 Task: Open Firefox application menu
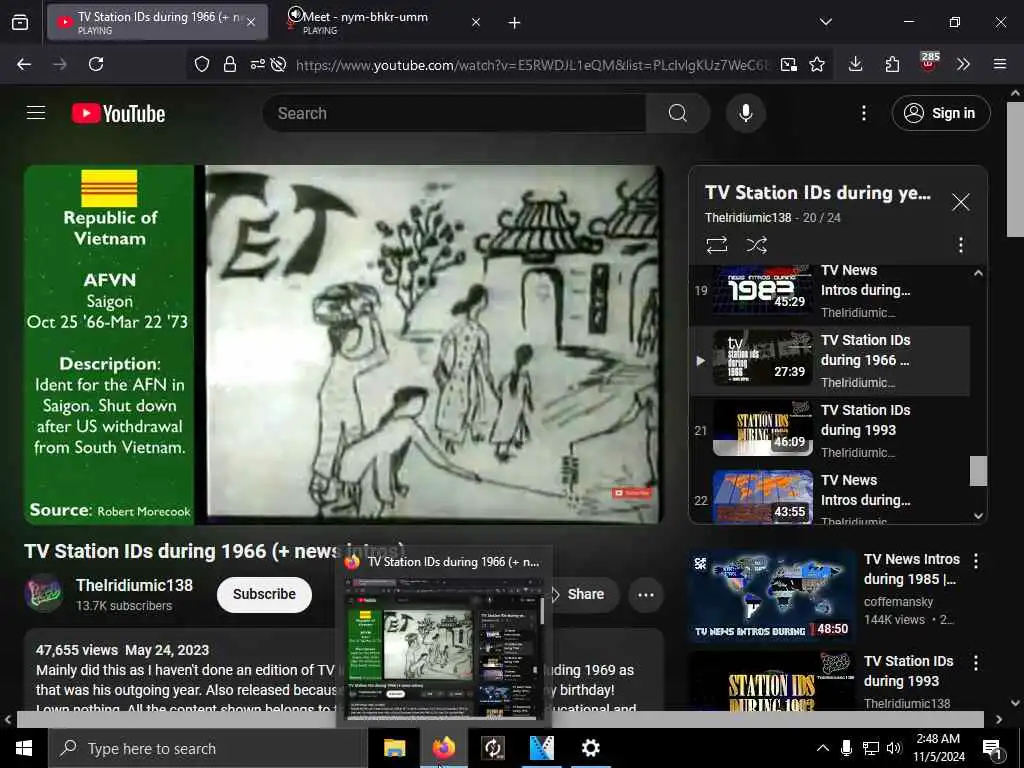pos(1000,64)
